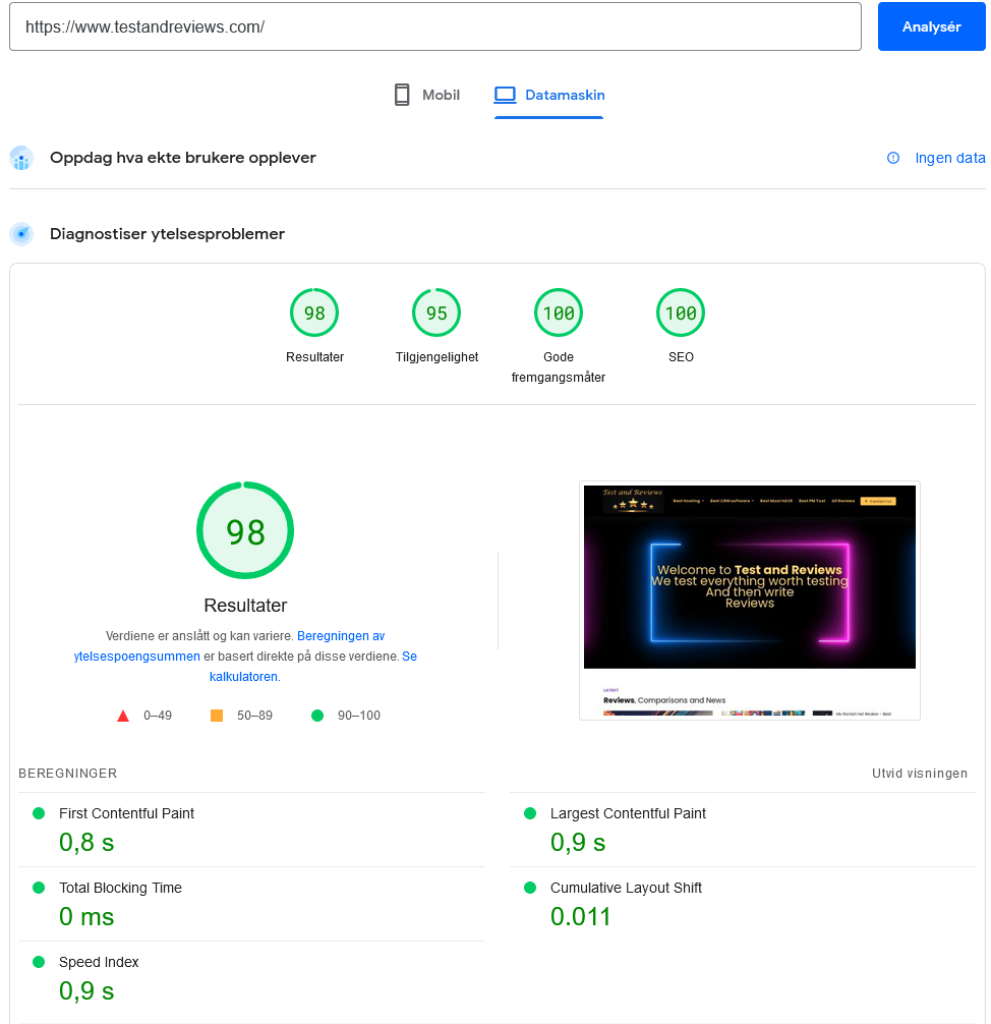This screenshot has height=1024, width=991.
Task: Click the Total Blocking Time metric label
Action: coord(120,888)
